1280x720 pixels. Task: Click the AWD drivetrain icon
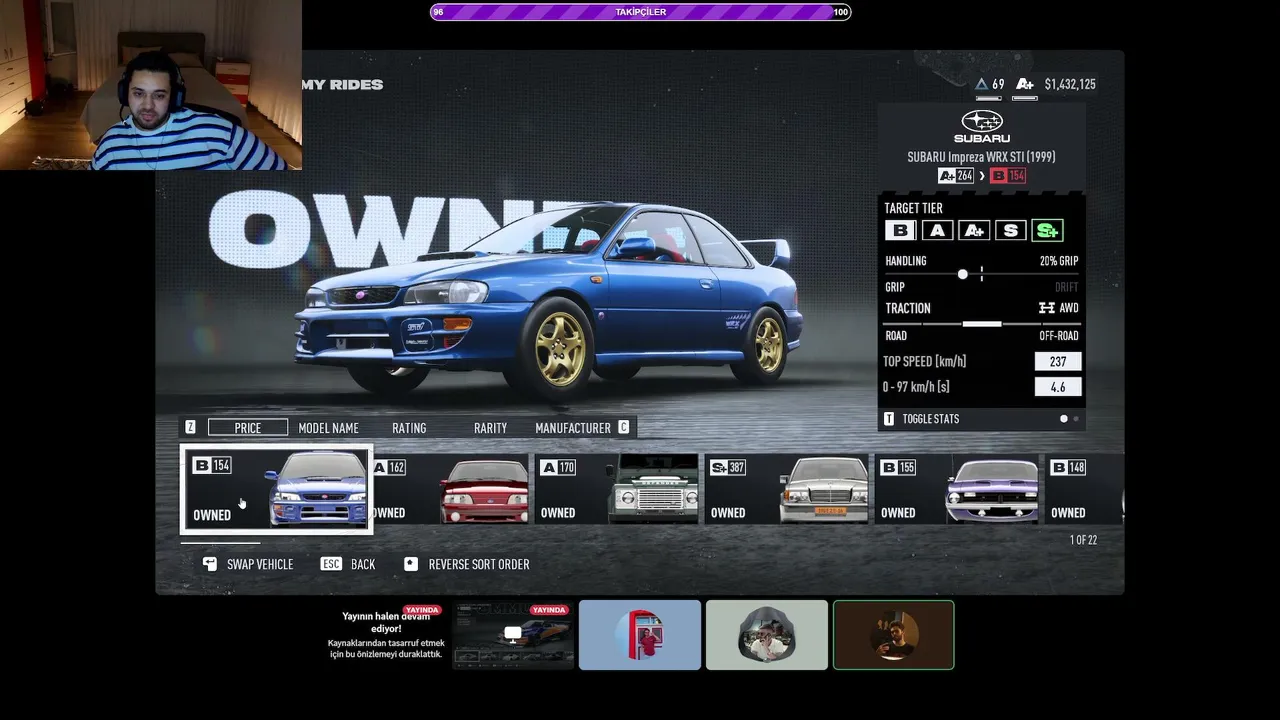[x=1047, y=308]
